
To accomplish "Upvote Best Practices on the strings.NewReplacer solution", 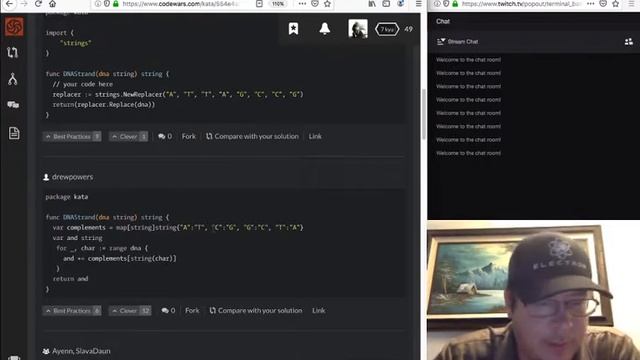I will 72,136.
